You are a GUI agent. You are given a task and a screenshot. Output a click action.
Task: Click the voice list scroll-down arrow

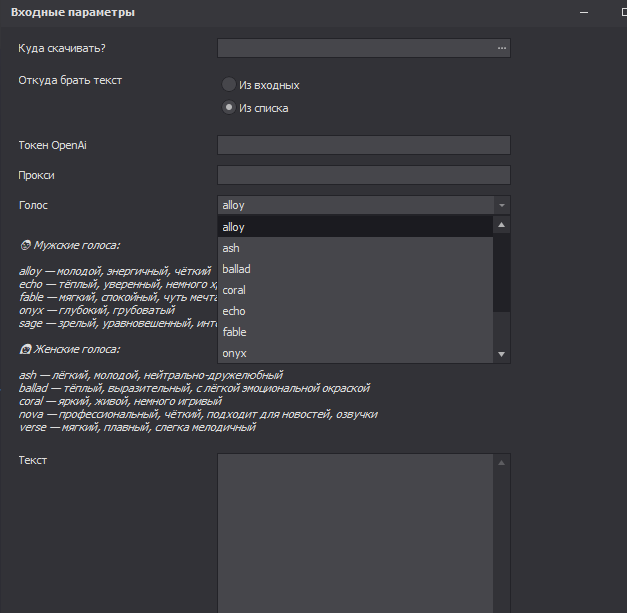(x=502, y=354)
